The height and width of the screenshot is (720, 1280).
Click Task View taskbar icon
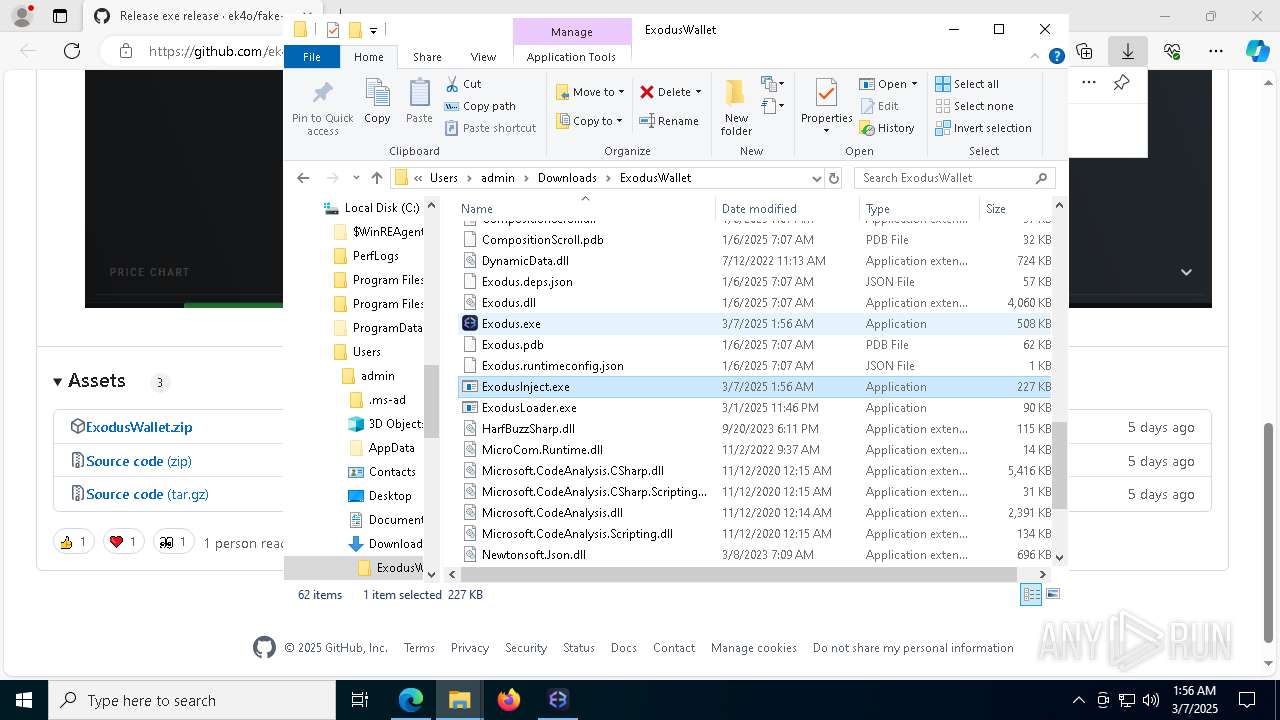tap(360, 700)
